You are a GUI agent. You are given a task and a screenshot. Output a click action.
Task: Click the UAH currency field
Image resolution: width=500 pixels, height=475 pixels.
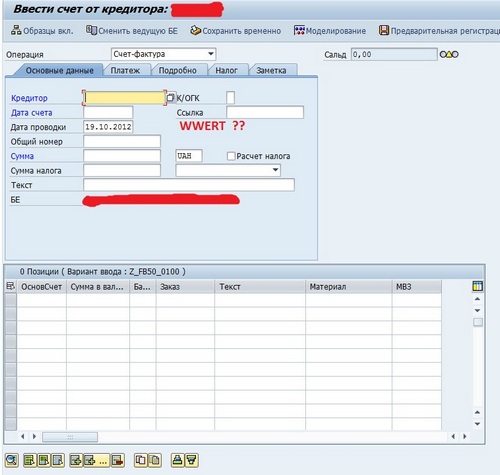[189, 156]
